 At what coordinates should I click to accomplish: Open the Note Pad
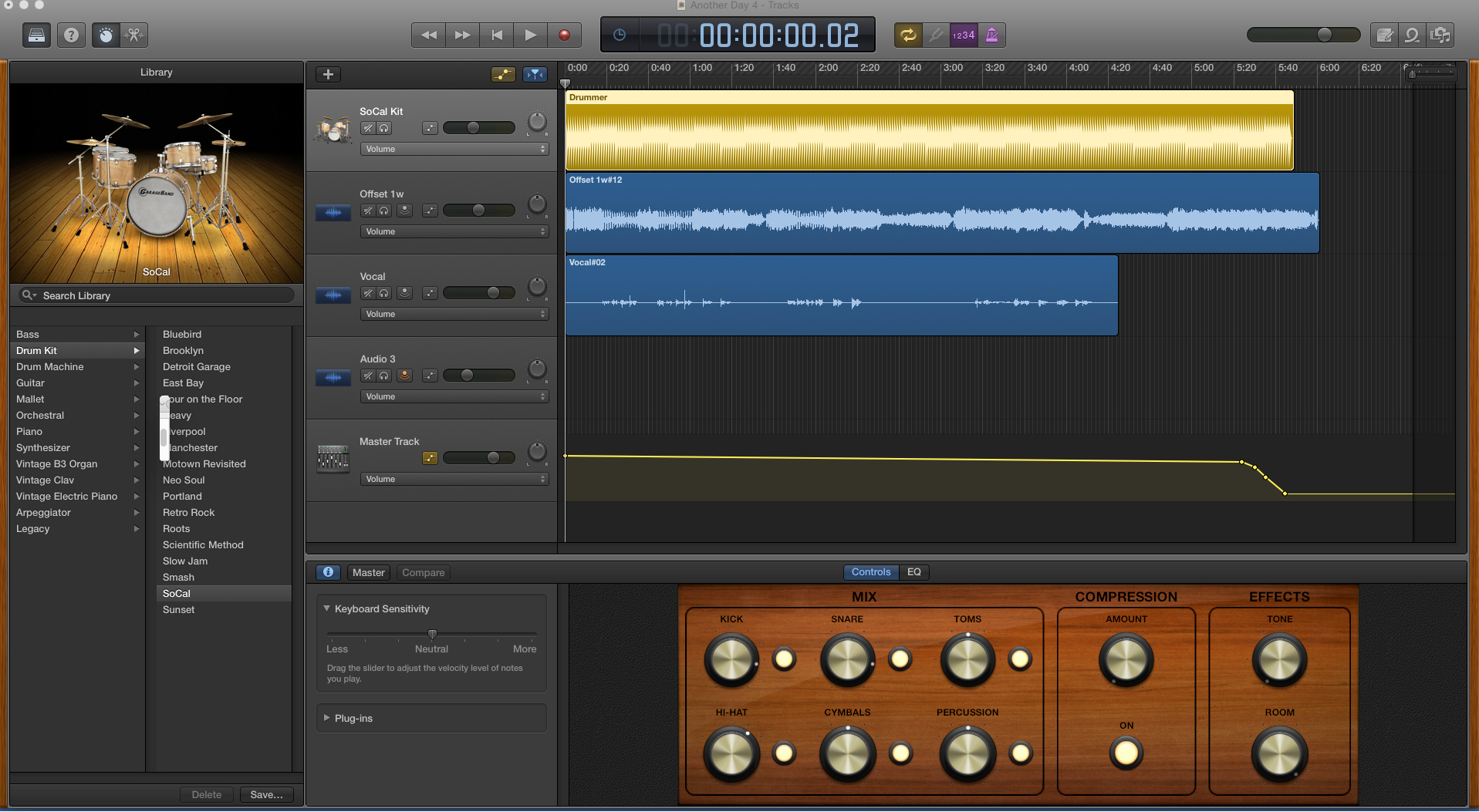1384,35
